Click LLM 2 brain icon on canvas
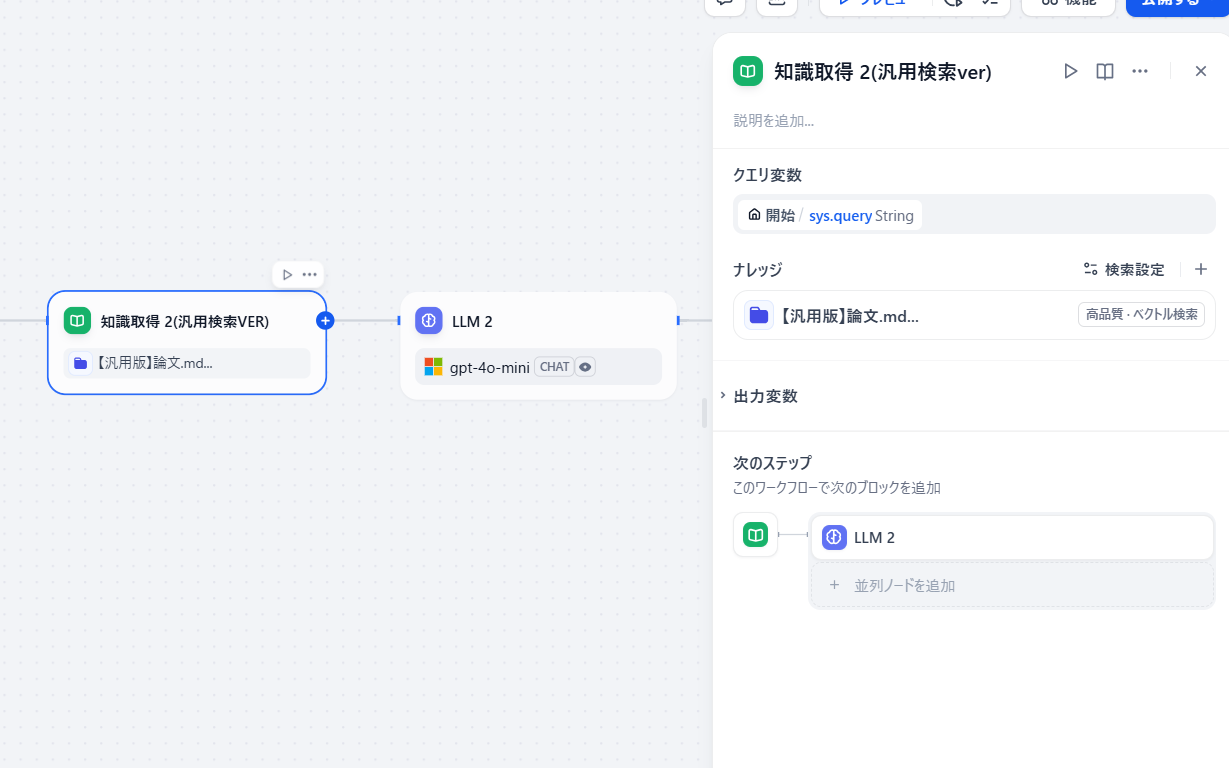This screenshot has height=768, width=1229. [x=429, y=321]
